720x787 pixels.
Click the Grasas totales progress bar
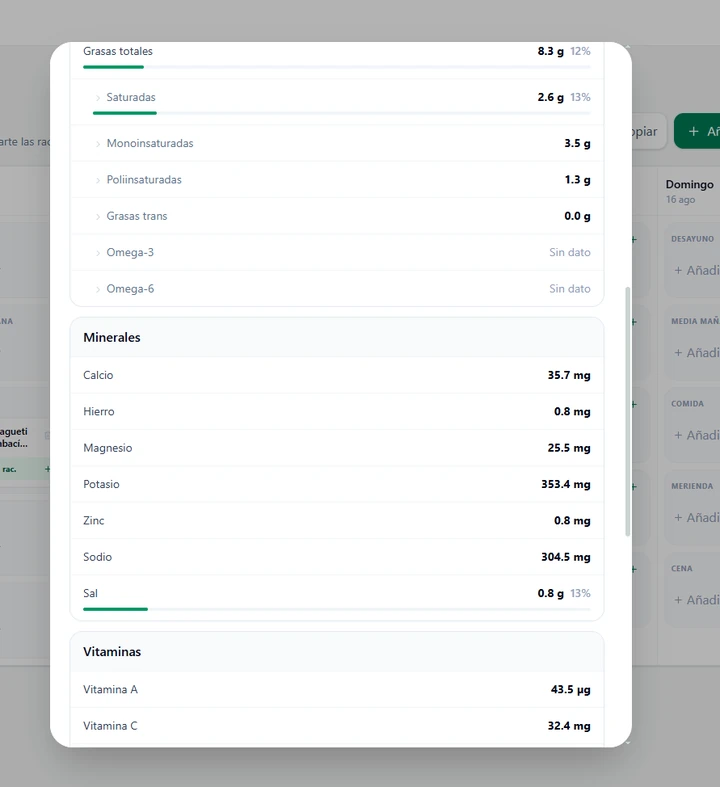pyautogui.click(x=337, y=67)
